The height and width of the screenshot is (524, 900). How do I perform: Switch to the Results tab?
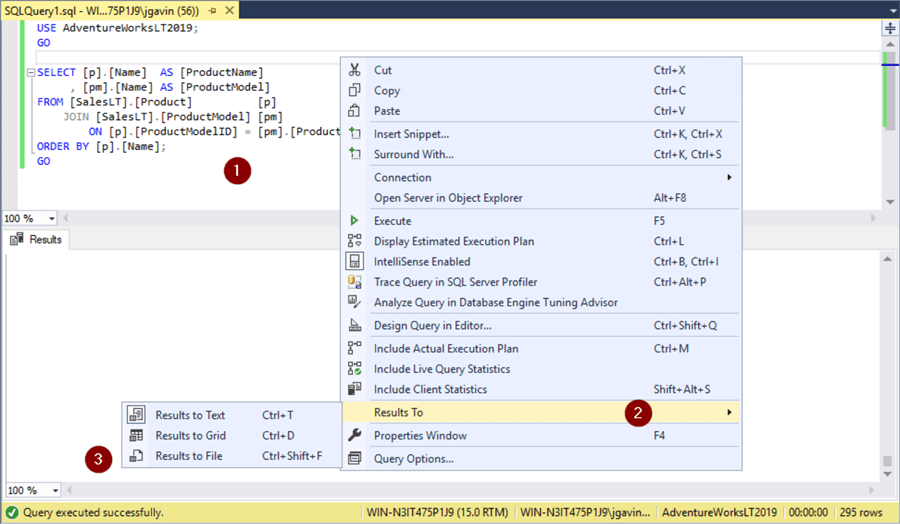point(37,240)
